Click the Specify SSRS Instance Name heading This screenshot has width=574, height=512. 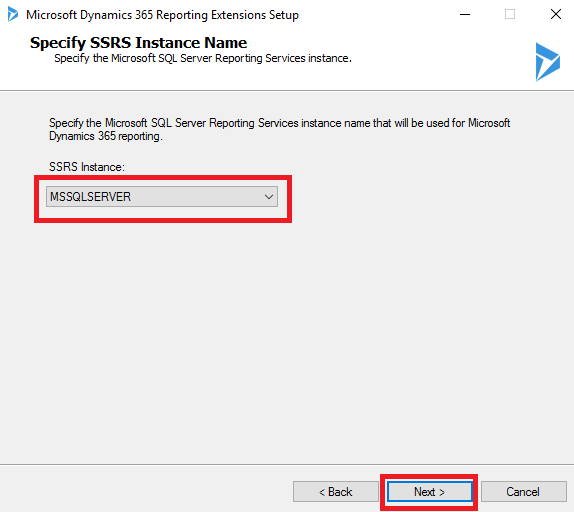[138, 43]
